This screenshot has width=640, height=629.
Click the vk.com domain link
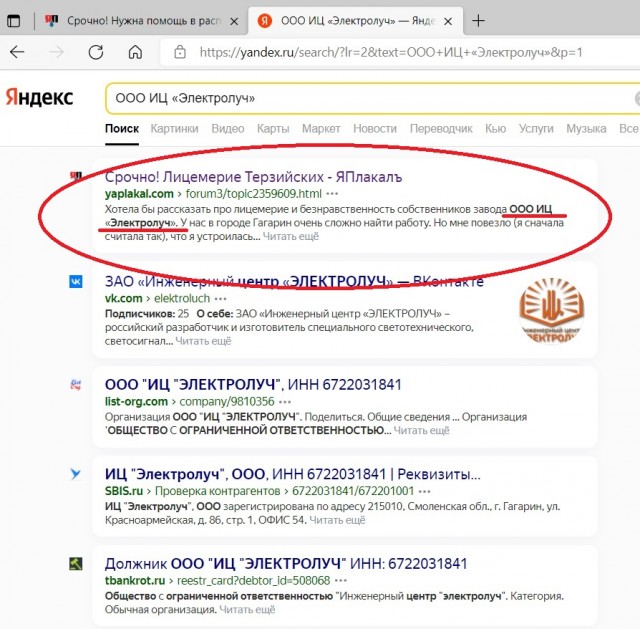coord(124,298)
